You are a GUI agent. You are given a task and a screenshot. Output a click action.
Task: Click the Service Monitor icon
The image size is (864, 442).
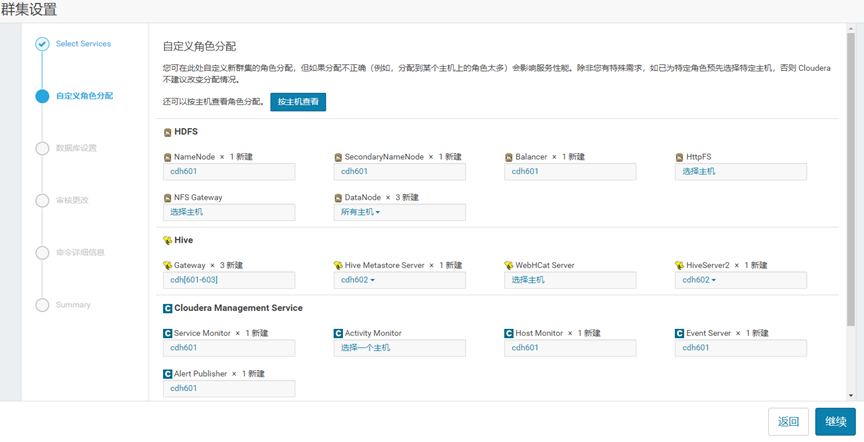point(168,333)
